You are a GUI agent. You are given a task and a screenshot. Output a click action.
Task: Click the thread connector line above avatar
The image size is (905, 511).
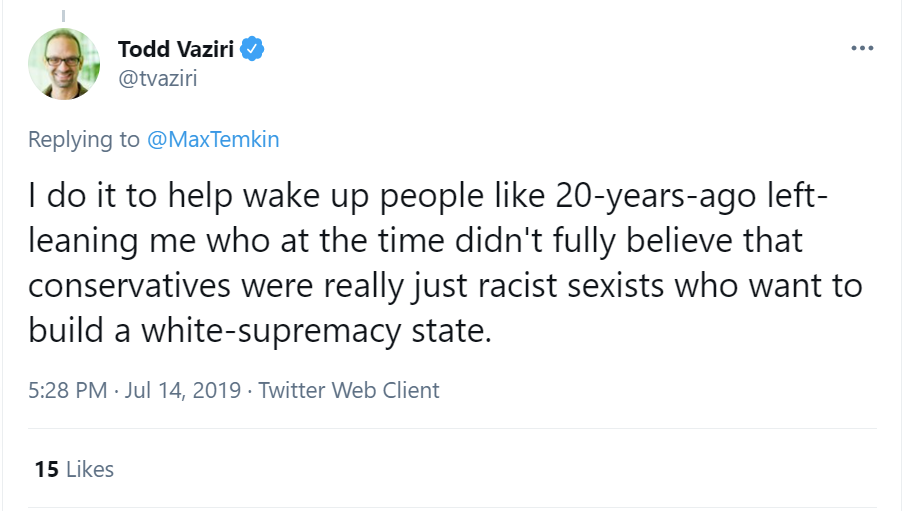click(64, 14)
